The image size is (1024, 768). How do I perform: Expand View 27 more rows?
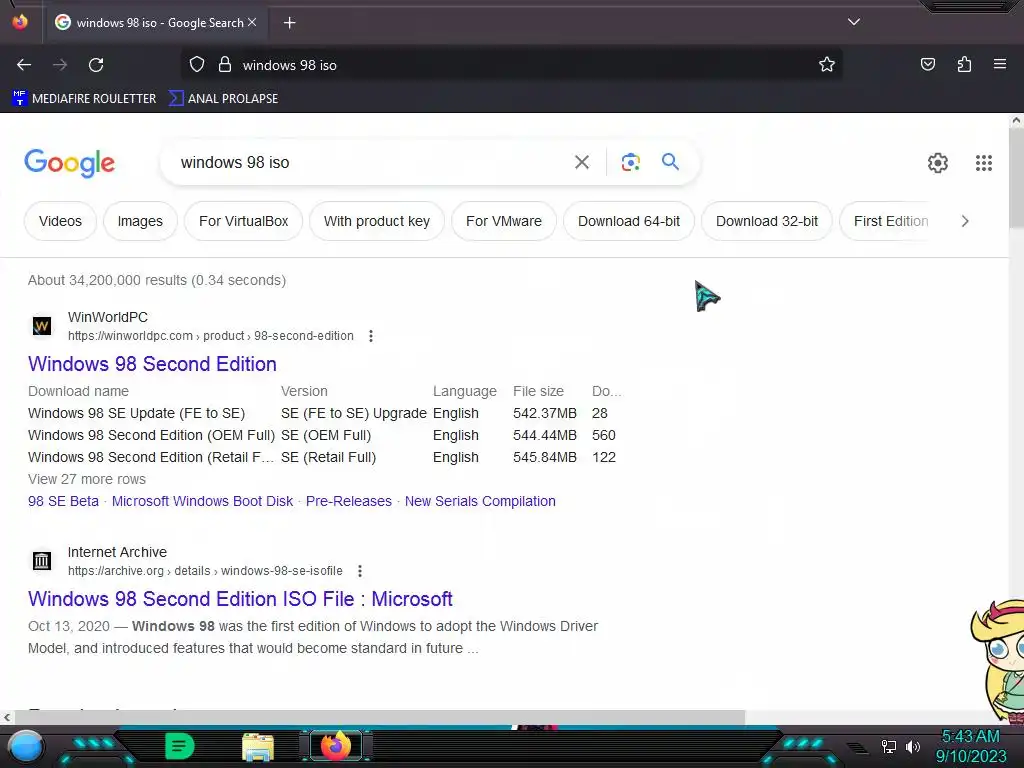pyautogui.click(x=87, y=479)
